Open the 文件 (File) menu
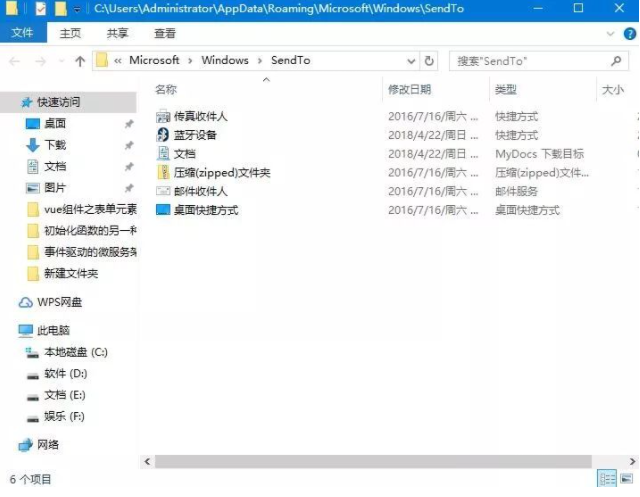640x497 pixels. pyautogui.click(x=22, y=33)
